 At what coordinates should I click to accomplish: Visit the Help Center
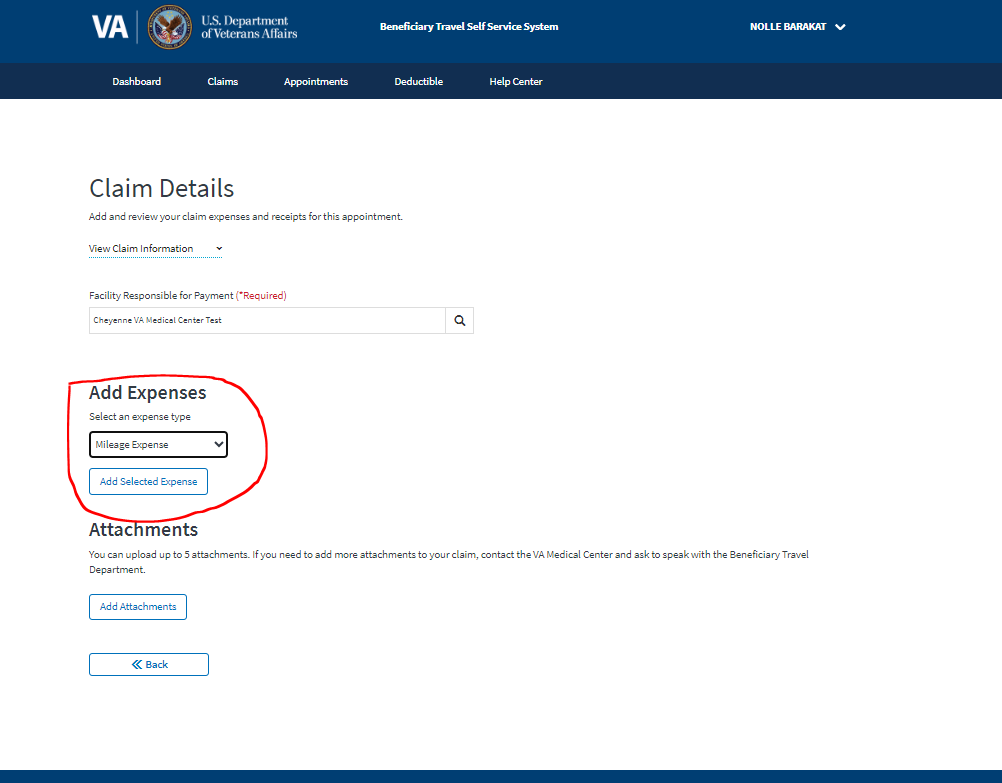point(515,82)
